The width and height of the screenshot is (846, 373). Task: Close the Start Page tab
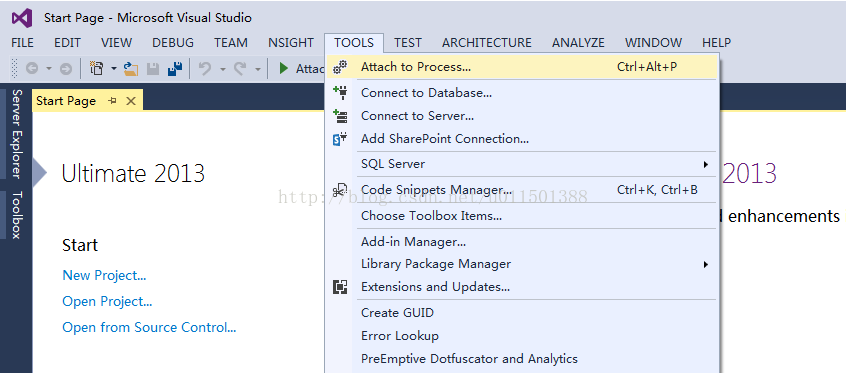131,101
